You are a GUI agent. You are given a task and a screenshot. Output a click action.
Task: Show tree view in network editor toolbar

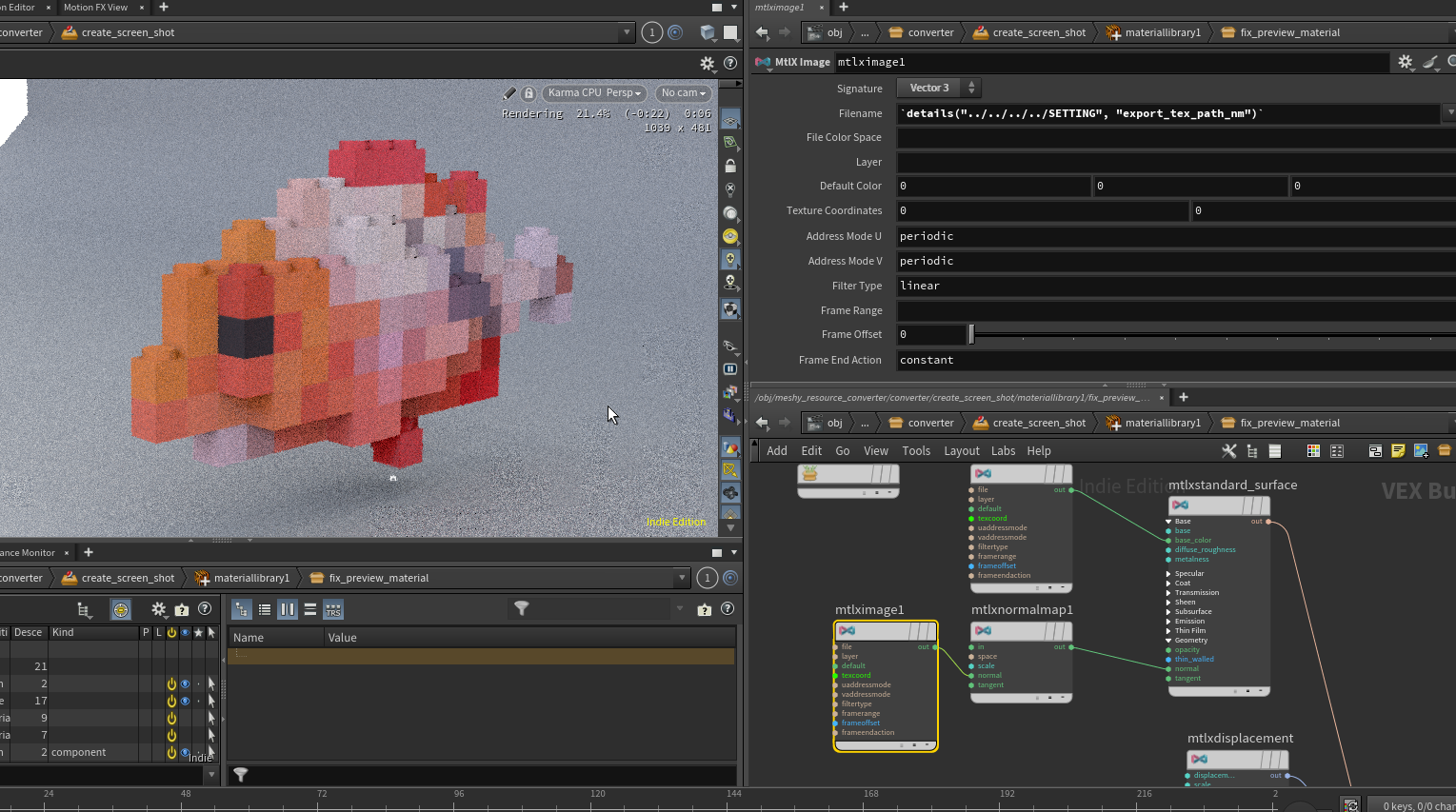[x=1252, y=451]
